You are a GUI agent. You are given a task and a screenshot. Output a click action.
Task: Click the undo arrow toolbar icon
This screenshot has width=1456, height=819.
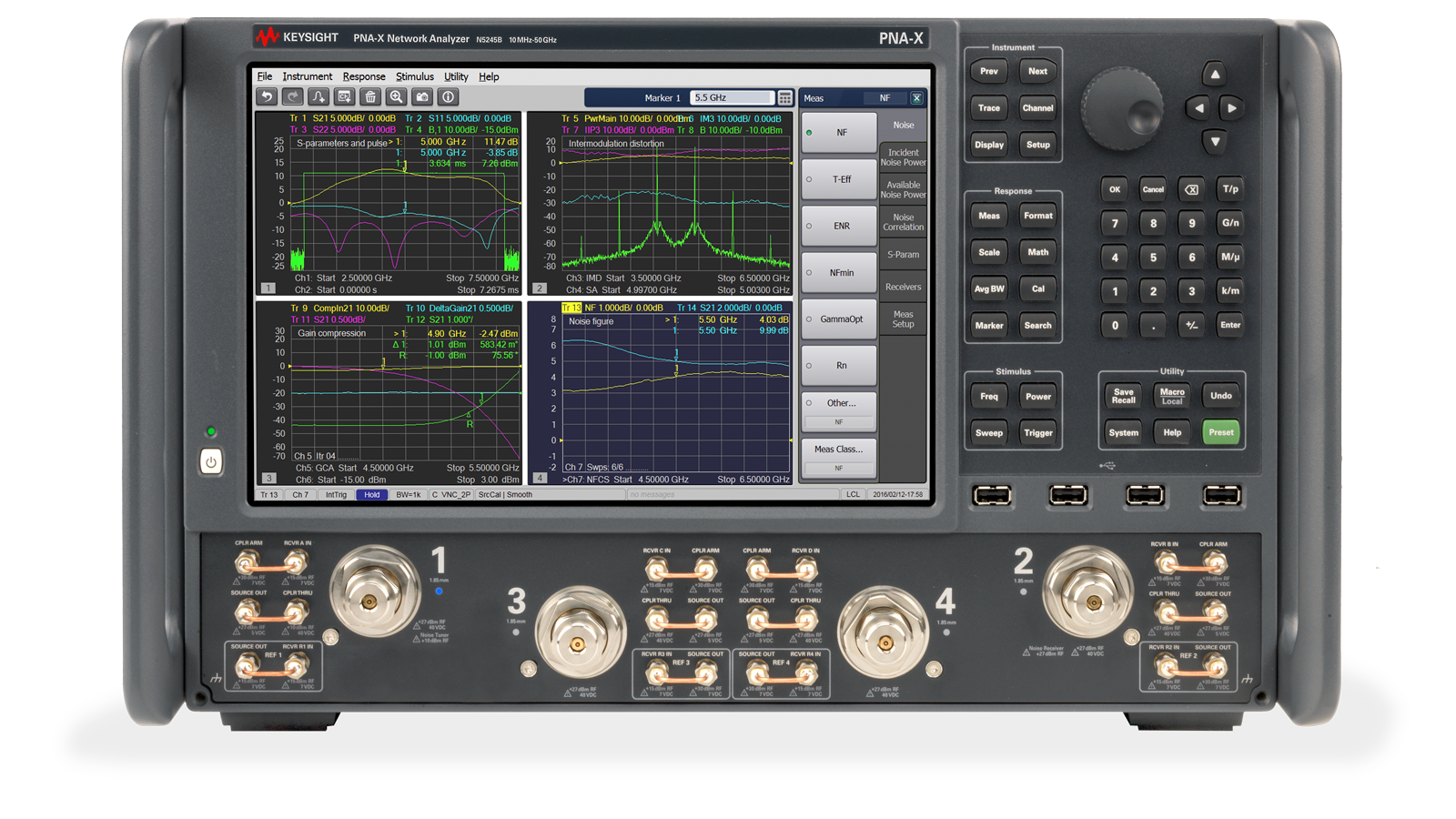(x=267, y=96)
